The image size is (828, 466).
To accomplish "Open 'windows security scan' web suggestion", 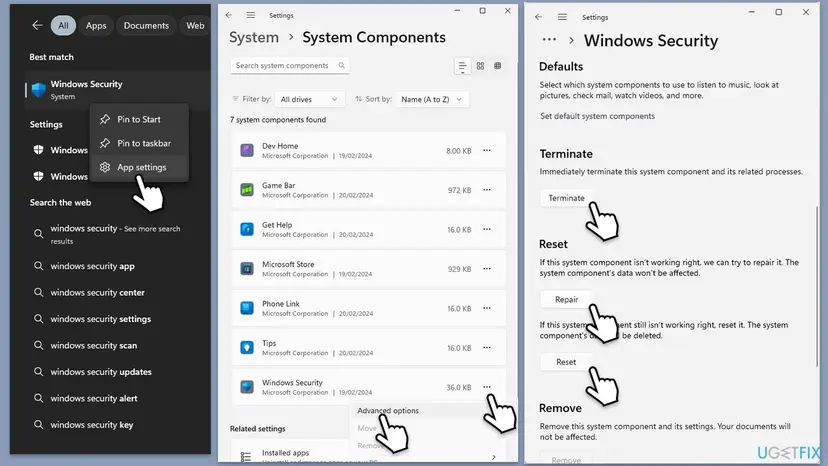I will click(93, 346).
